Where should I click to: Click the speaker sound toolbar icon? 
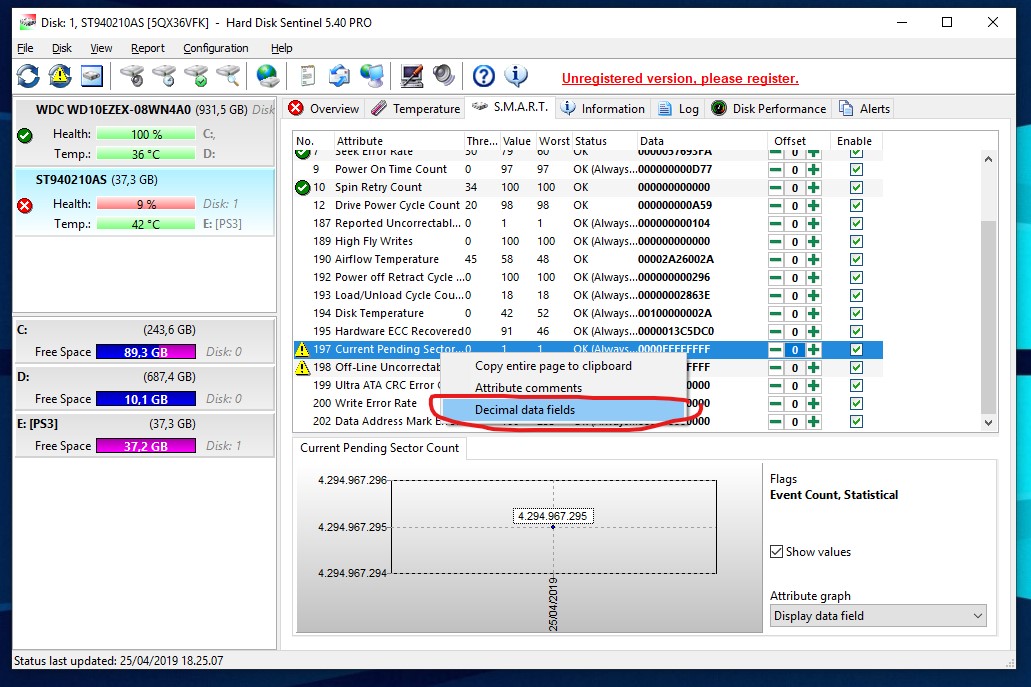444,76
